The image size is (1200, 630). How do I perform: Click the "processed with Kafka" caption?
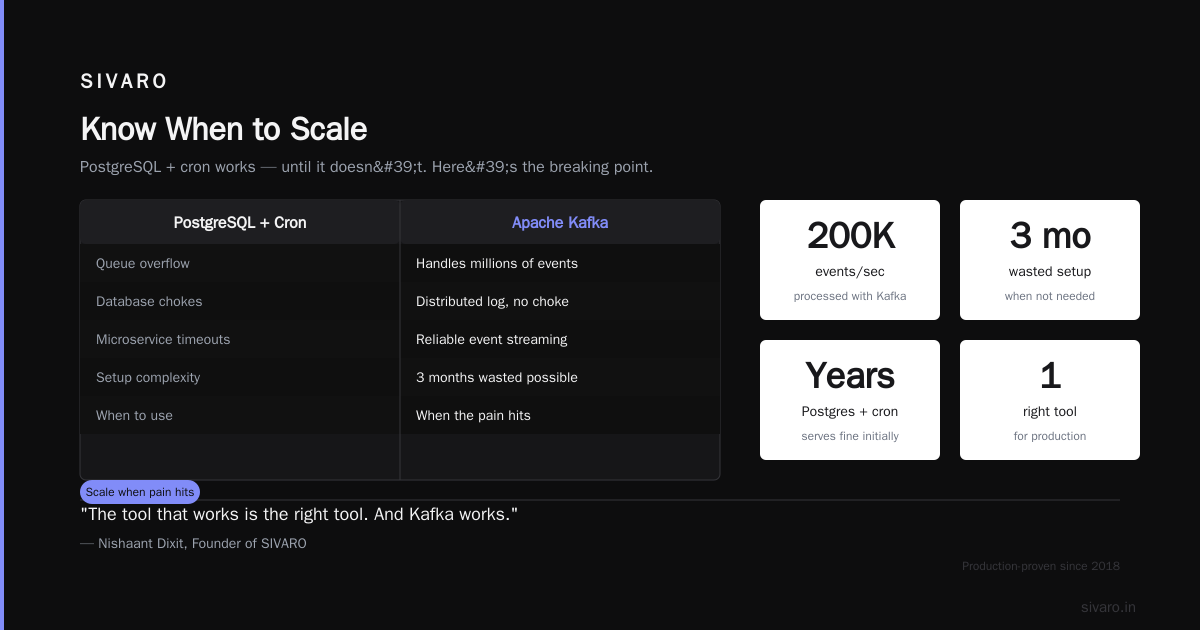click(x=850, y=296)
